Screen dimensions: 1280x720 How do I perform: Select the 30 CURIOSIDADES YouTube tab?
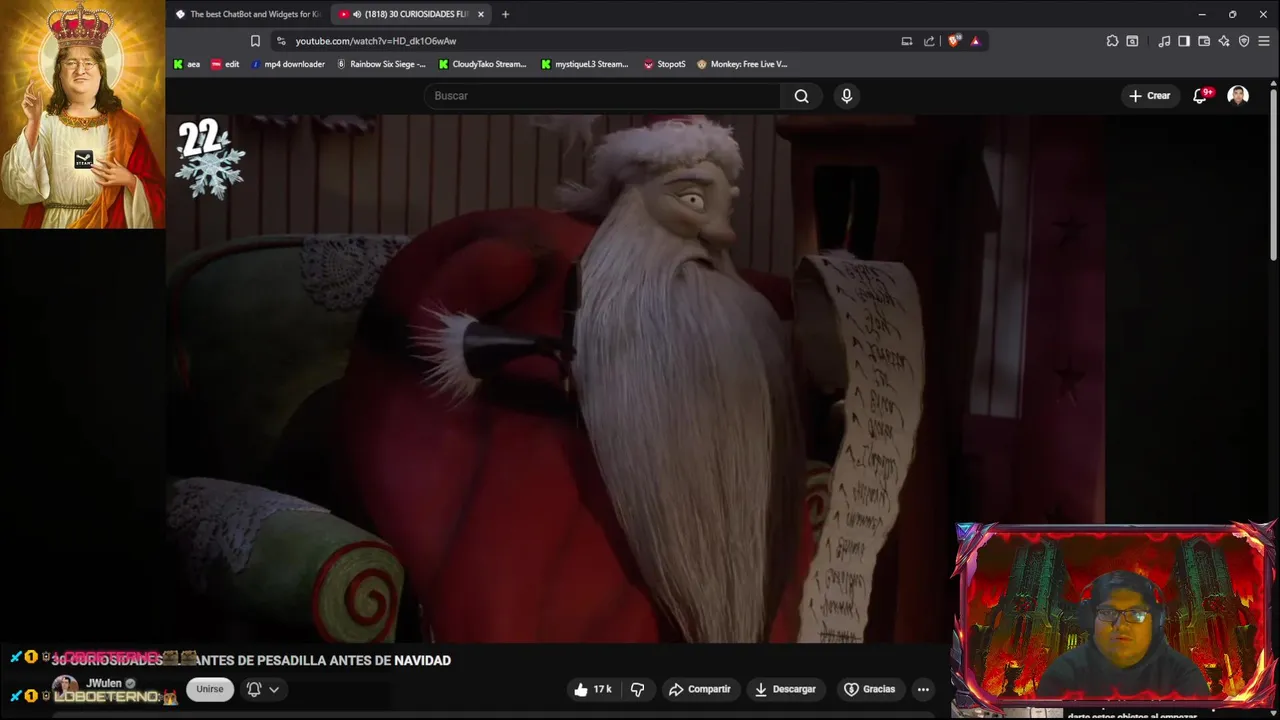click(x=410, y=14)
